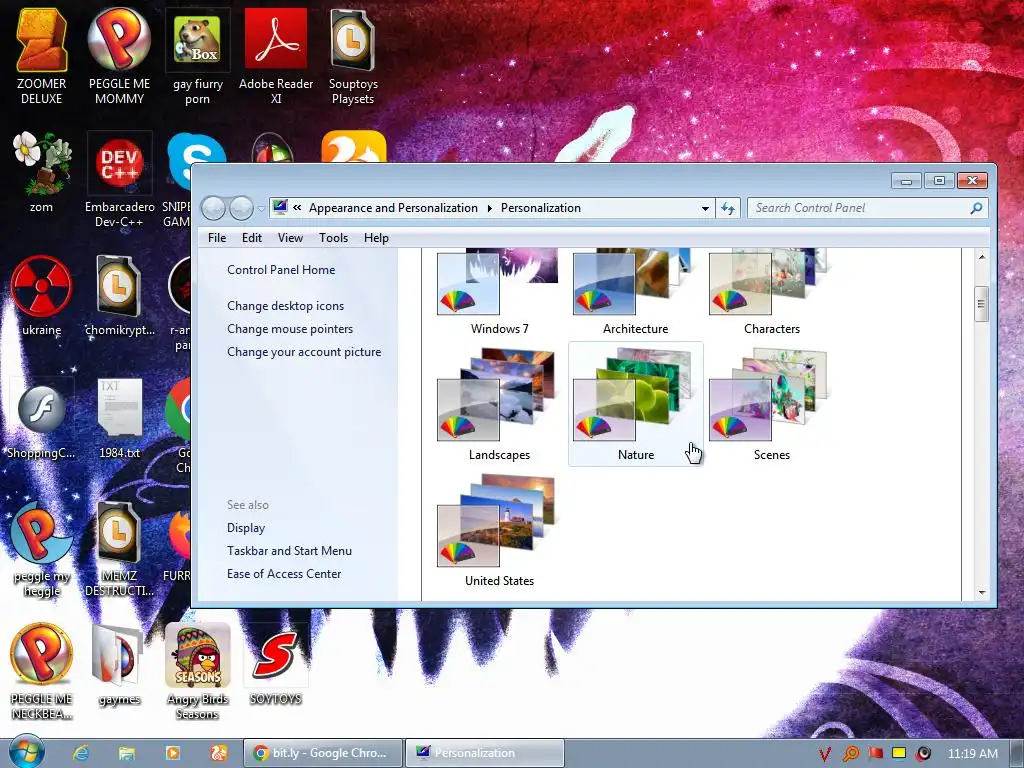Select the Characters theme

pos(771,293)
